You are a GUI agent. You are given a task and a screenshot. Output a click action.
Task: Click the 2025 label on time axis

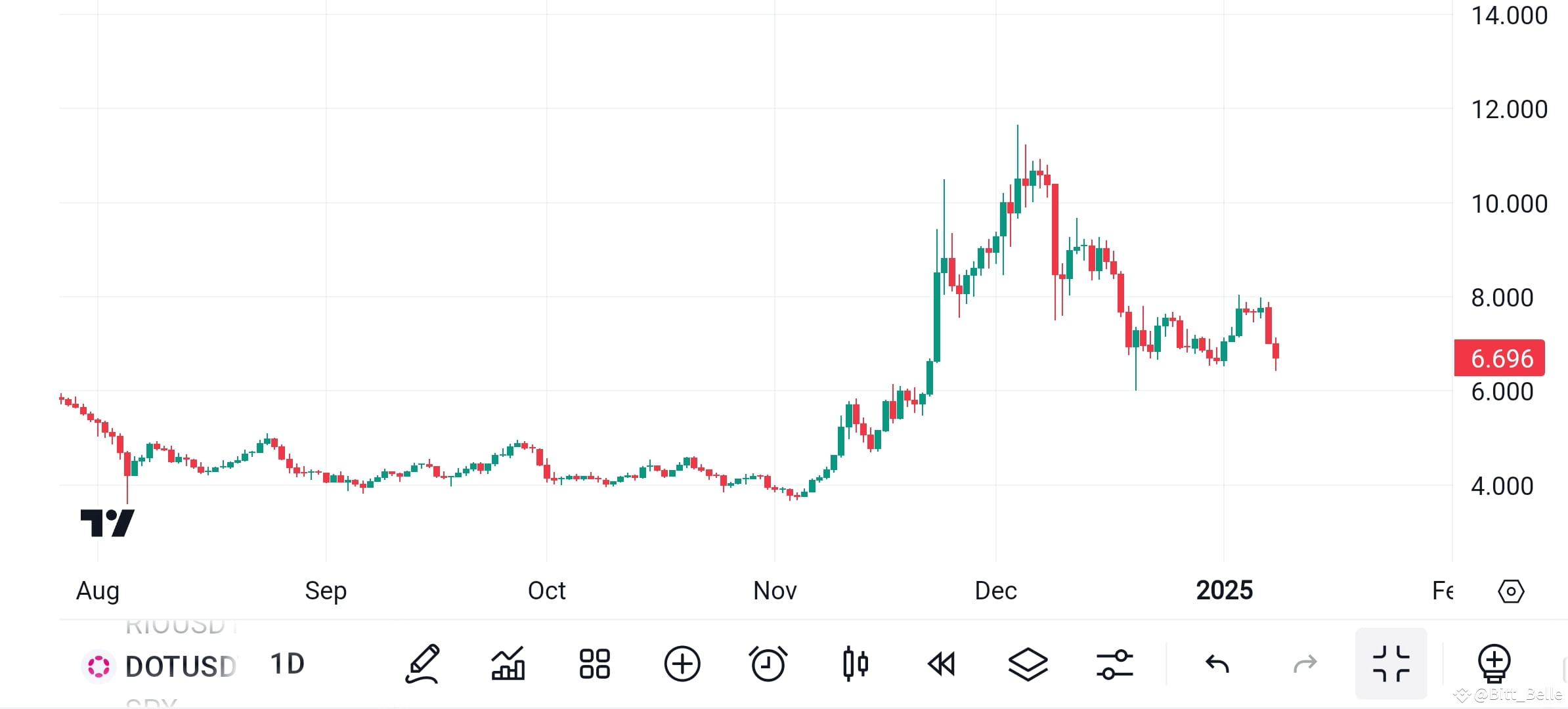coord(1224,591)
